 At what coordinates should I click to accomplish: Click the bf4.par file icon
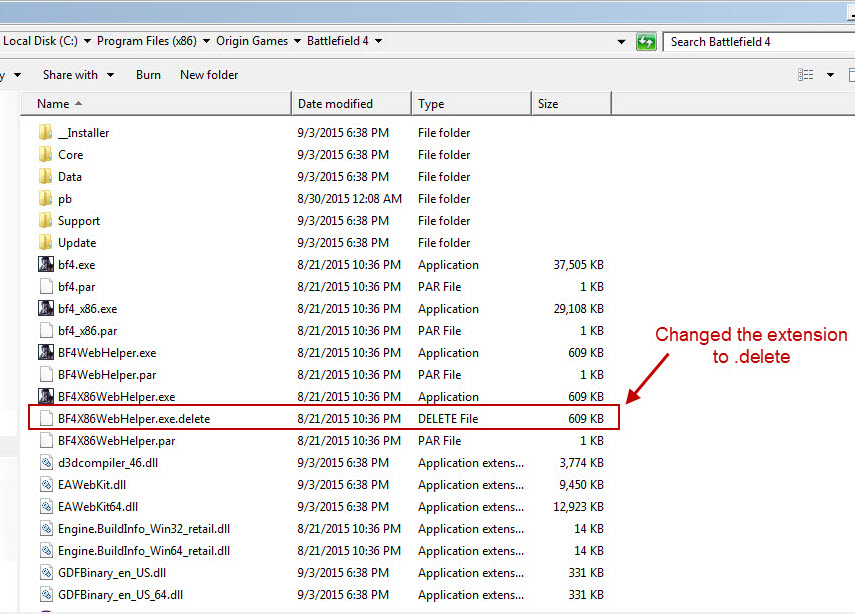pyautogui.click(x=46, y=286)
